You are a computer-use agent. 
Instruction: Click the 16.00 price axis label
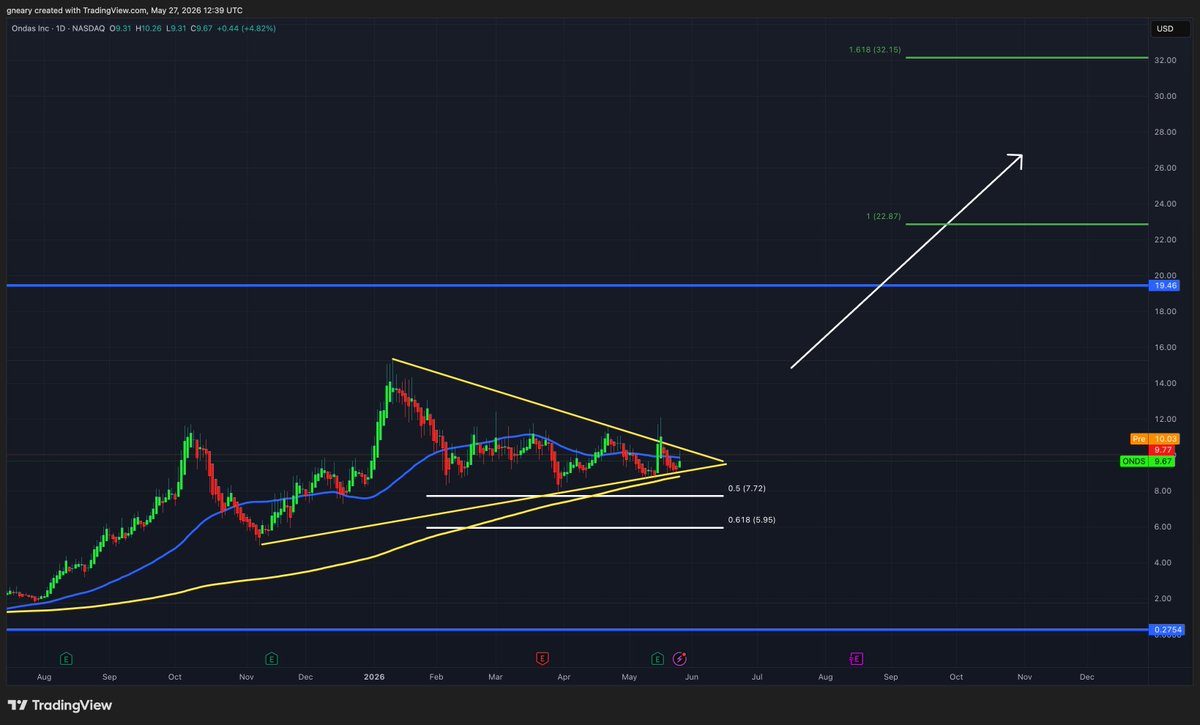coord(1165,348)
